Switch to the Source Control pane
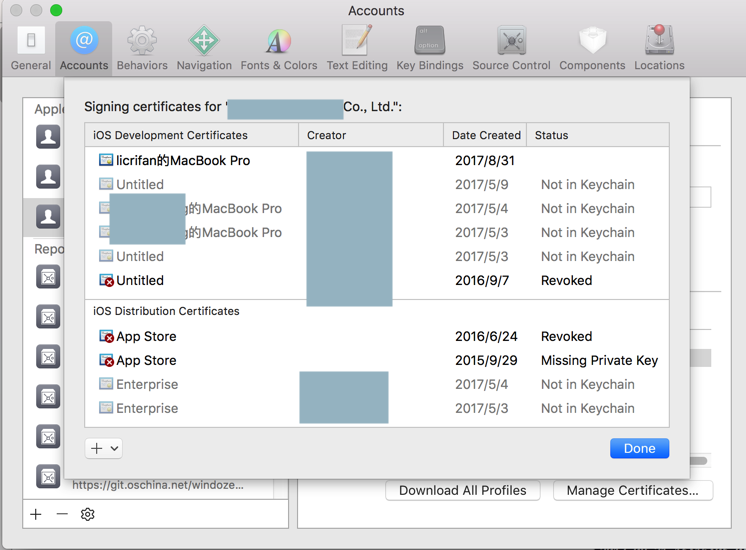The image size is (746, 550). point(511,48)
